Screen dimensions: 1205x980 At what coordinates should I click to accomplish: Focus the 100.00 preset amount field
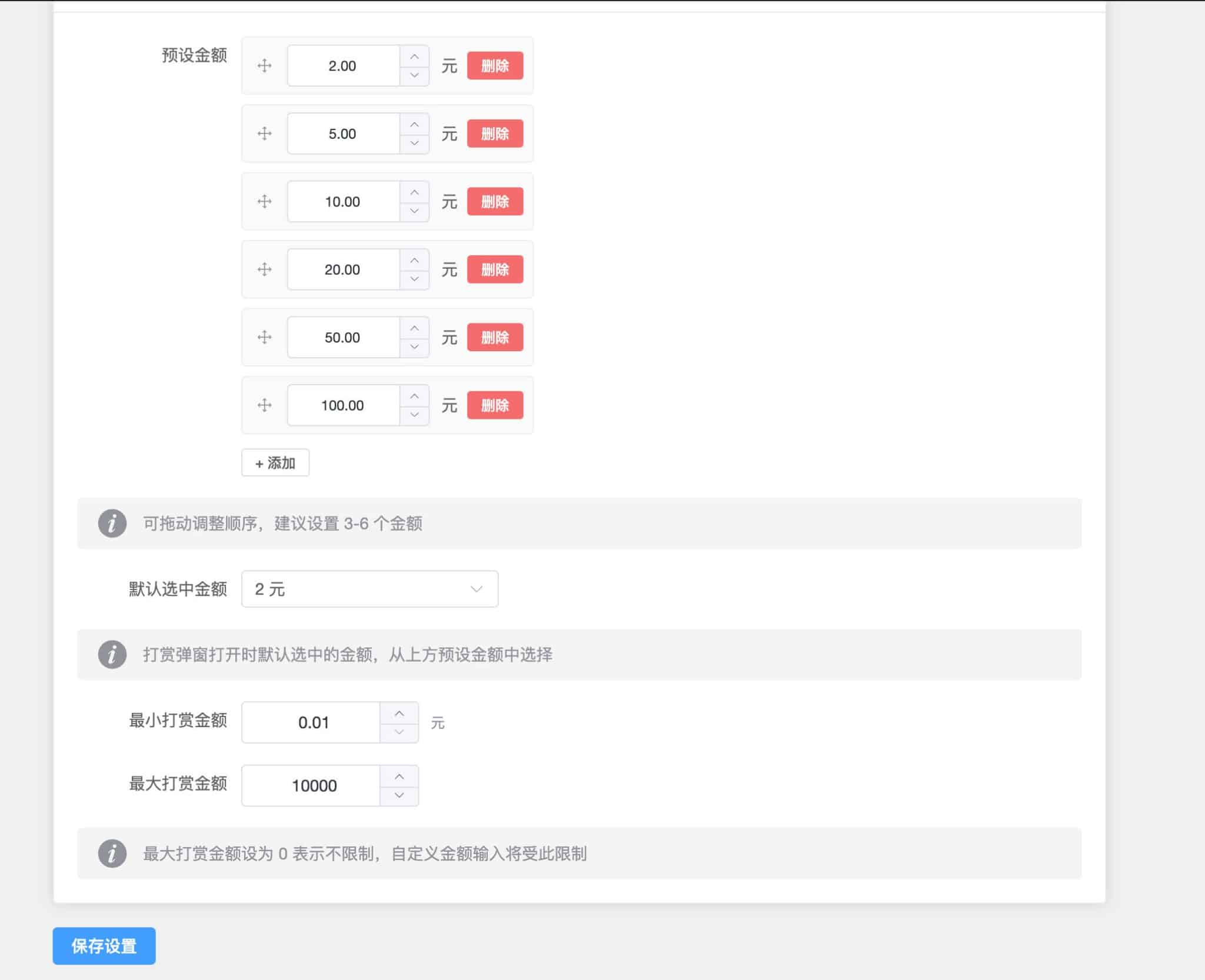point(344,405)
